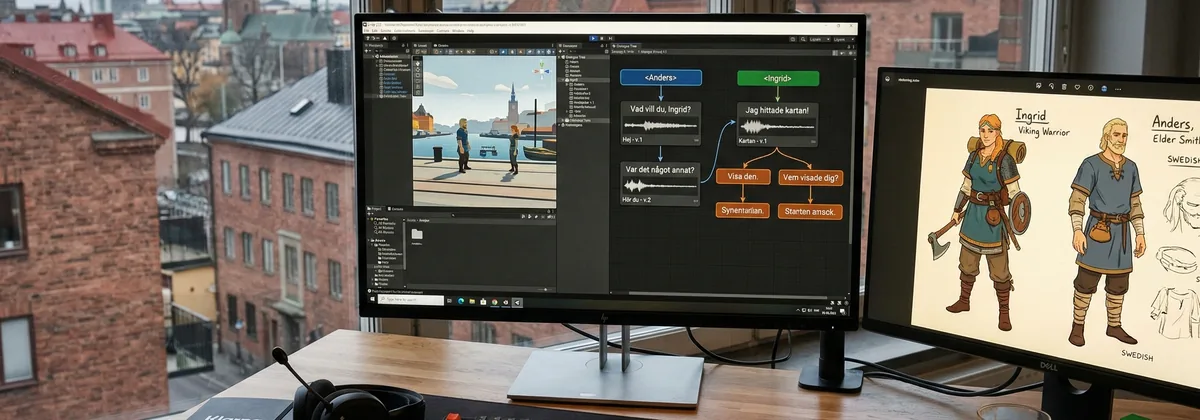Image resolution: width=1200 pixels, height=420 pixels.
Task: Select the Rect tool in scene overlay
Action: pos(418,86)
